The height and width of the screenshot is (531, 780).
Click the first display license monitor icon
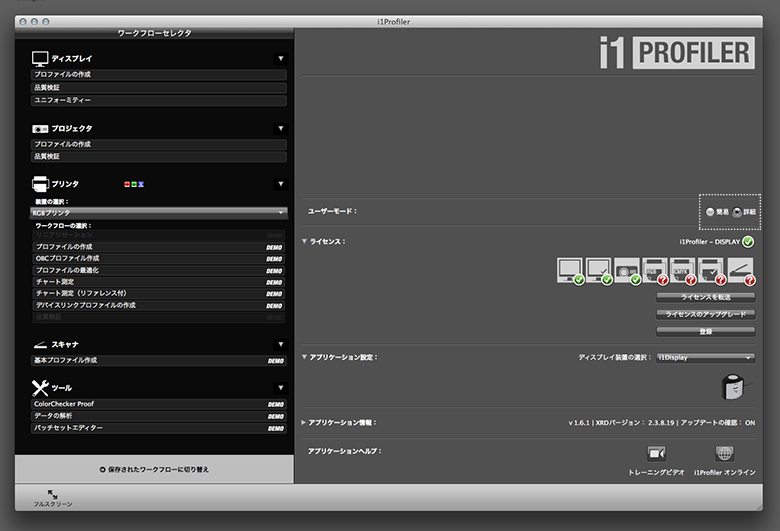[571, 270]
